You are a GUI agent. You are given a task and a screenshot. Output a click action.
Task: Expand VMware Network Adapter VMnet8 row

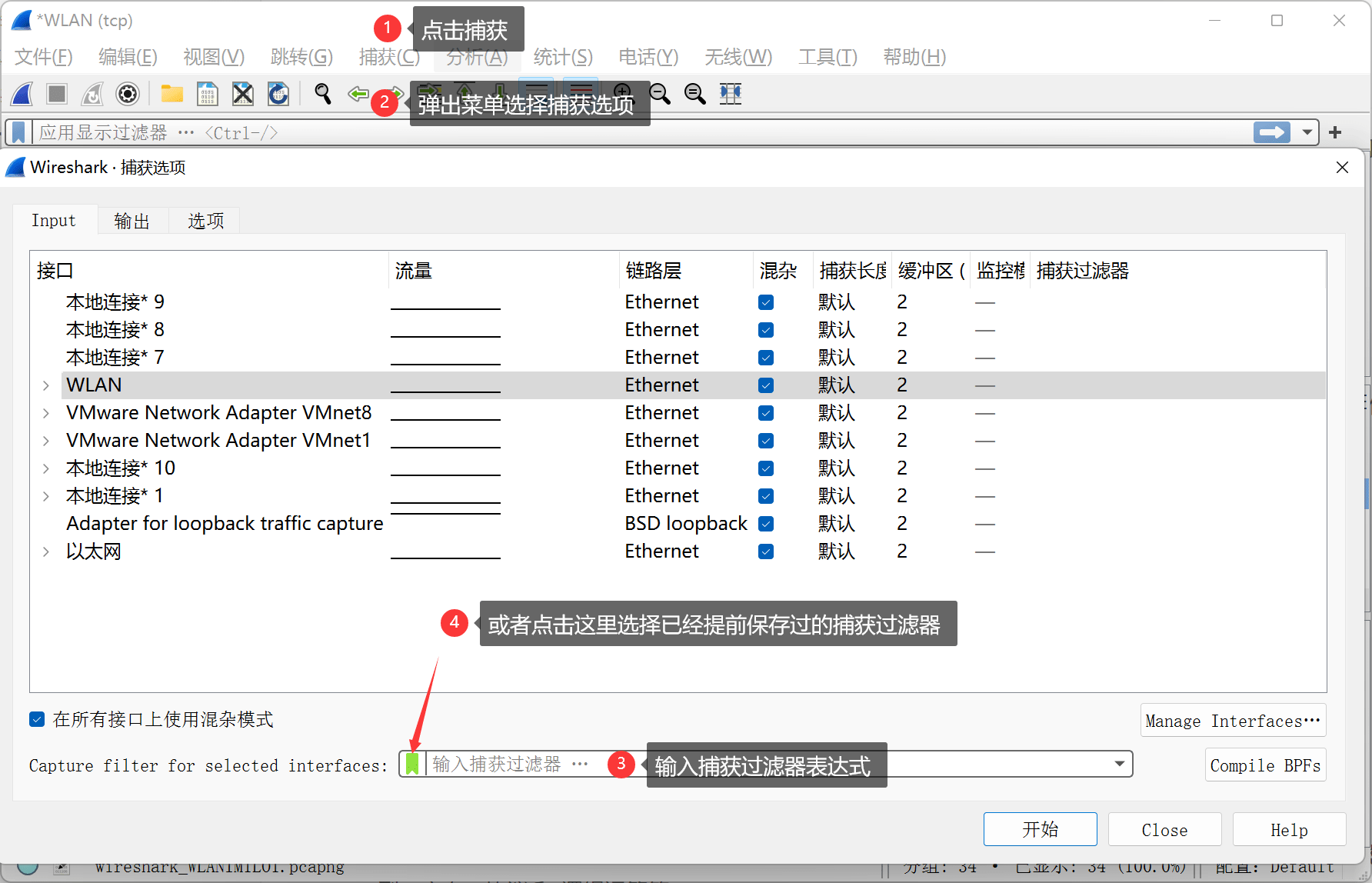(46, 413)
